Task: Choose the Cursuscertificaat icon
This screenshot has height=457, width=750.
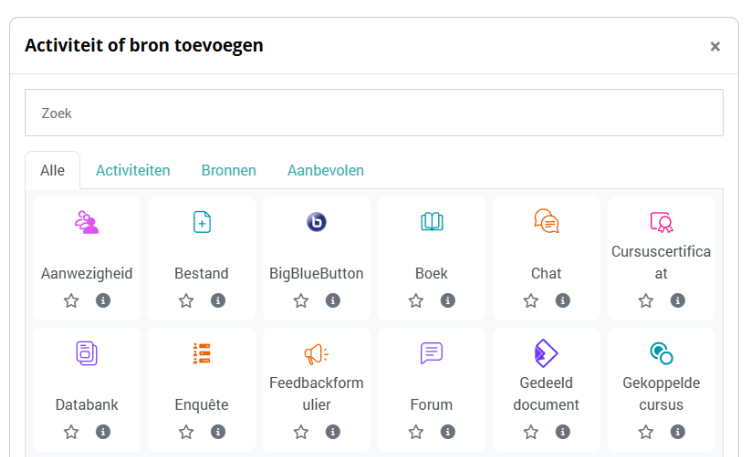Action: coord(661,222)
